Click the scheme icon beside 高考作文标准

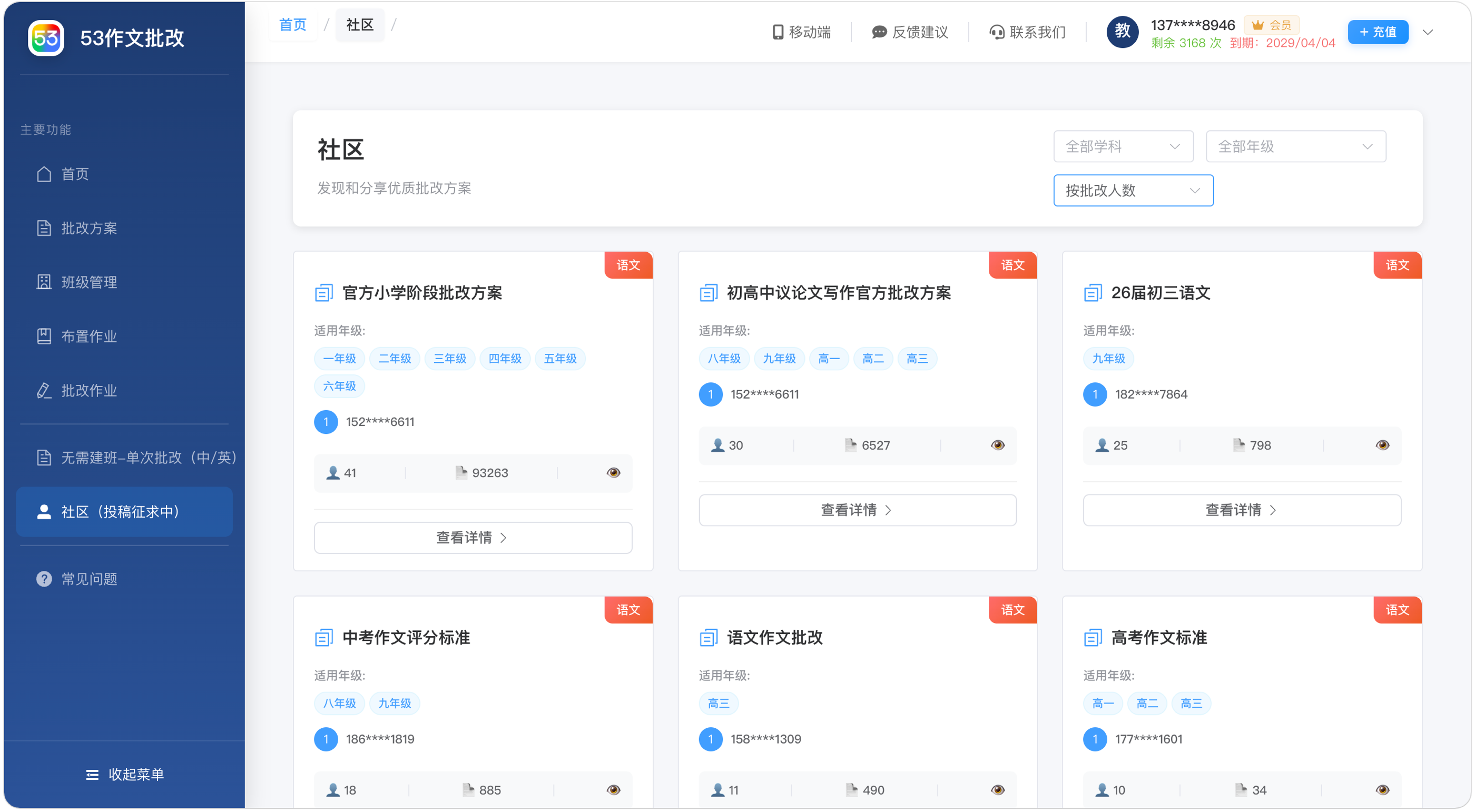pos(1093,638)
